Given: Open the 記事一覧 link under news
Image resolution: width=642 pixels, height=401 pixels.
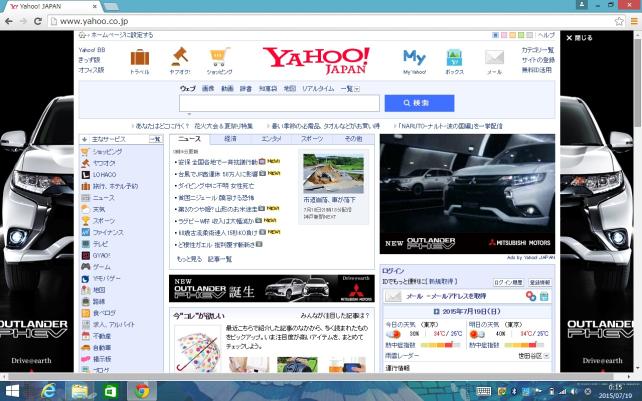Looking at the screenshot, I should pyautogui.click(x=220, y=259).
